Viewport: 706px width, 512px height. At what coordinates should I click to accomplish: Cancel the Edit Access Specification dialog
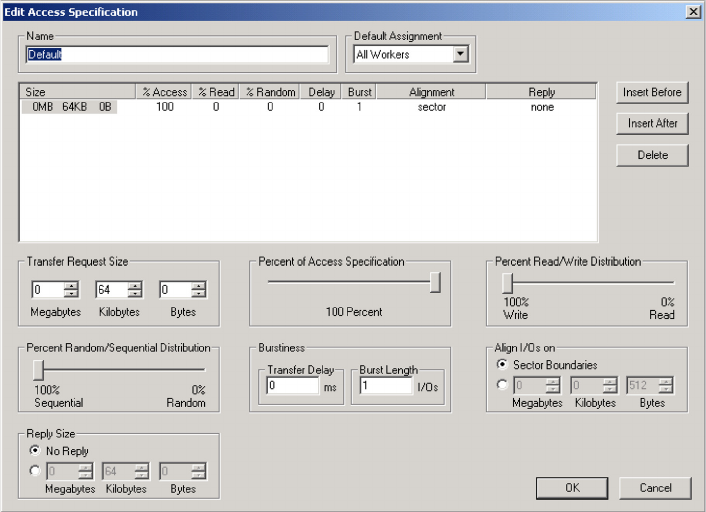click(x=654, y=488)
